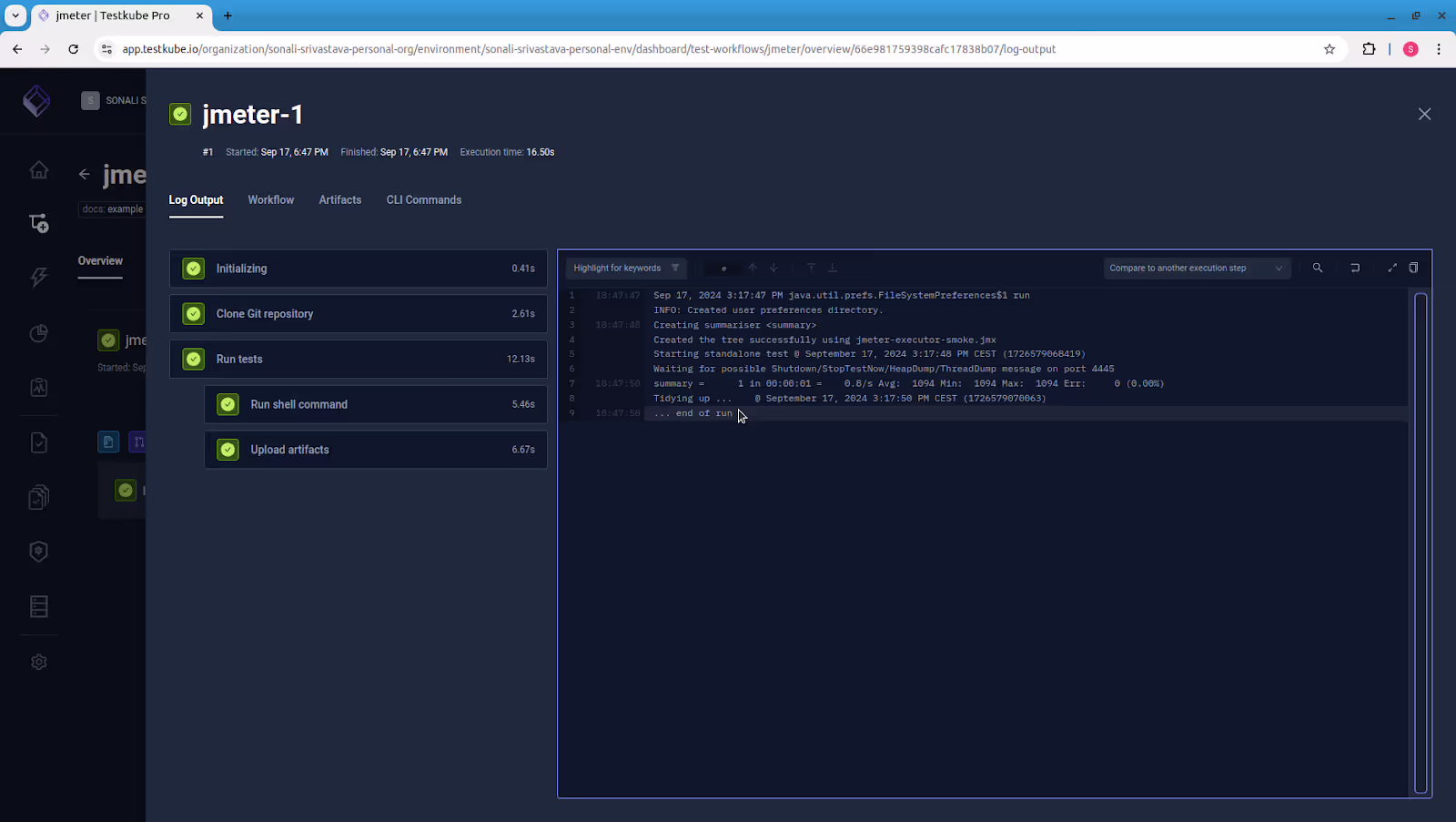Open Highlight for keywords filter
This screenshot has width=1456, height=822.
coord(626,268)
